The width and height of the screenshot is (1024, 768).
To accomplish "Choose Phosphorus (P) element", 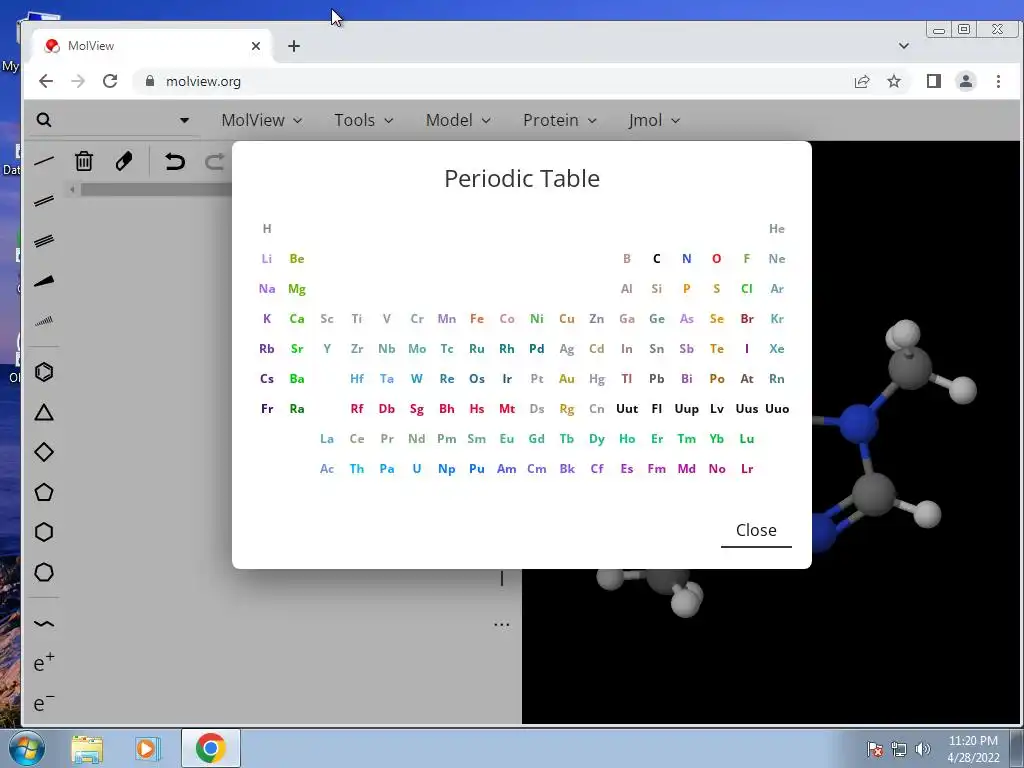I will (x=686, y=289).
